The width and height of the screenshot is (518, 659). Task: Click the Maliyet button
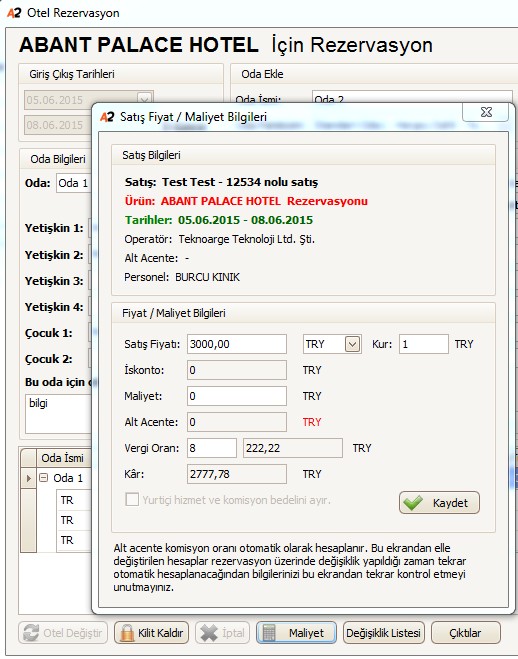tap(297, 633)
